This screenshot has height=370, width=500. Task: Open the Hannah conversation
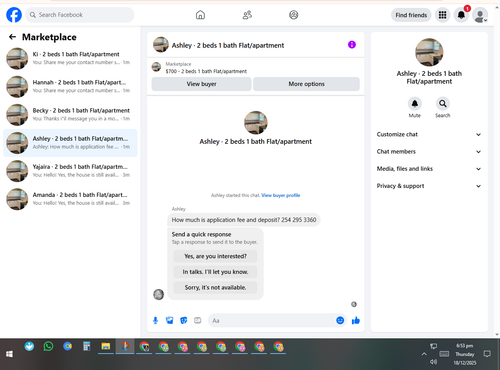click(70, 87)
